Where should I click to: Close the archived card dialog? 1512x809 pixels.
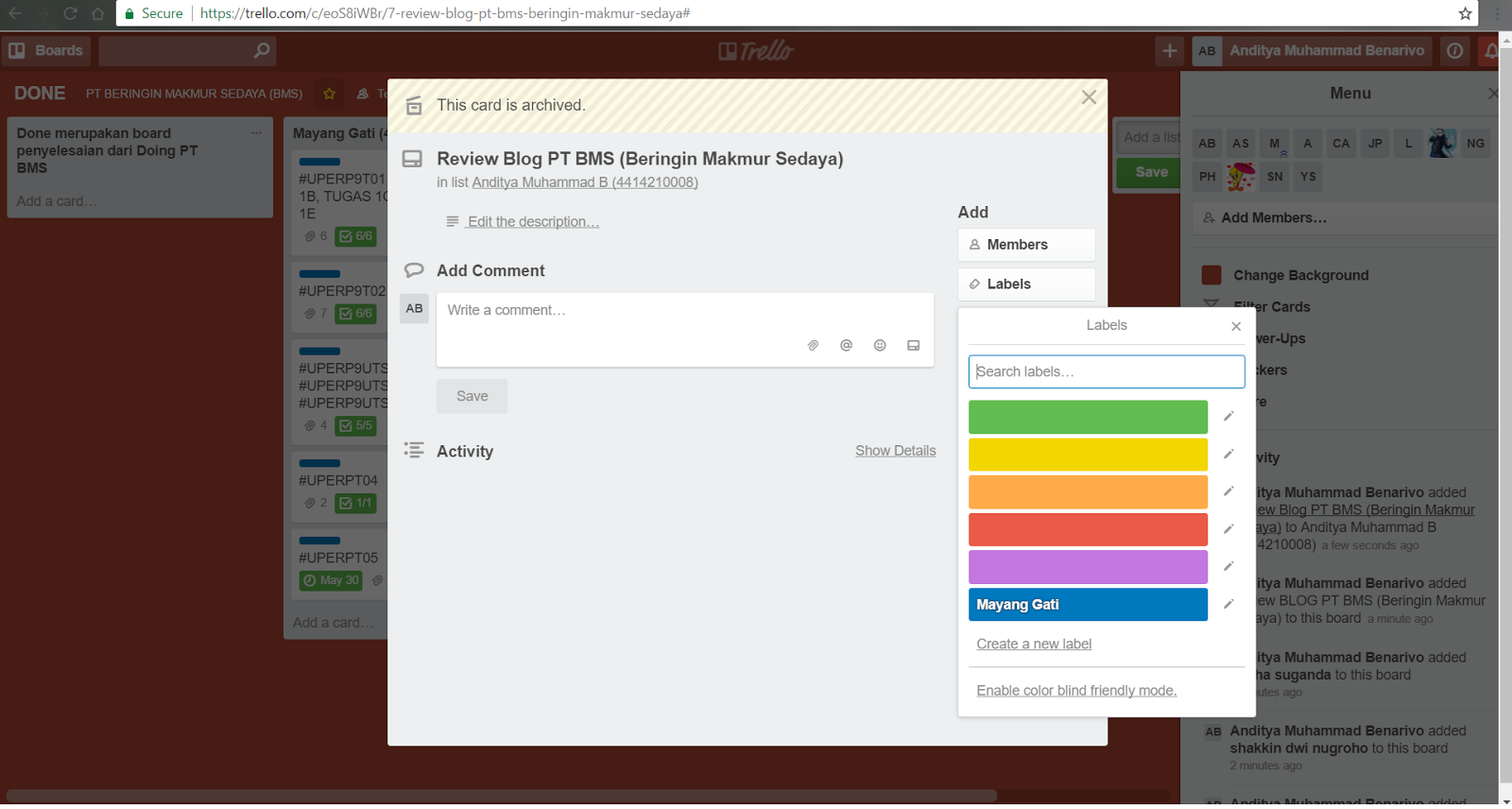click(1089, 97)
